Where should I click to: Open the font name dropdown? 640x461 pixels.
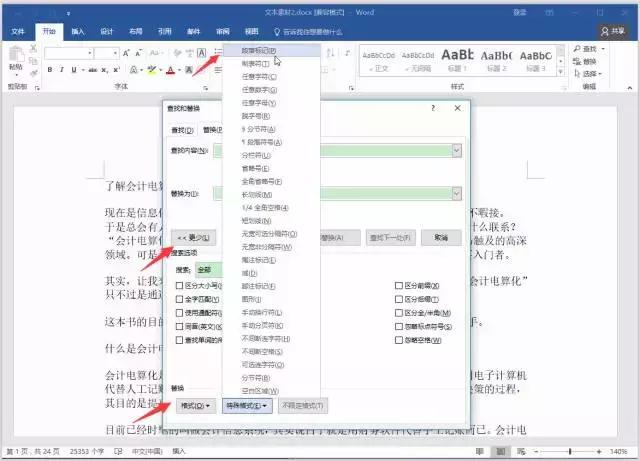tap(89, 53)
